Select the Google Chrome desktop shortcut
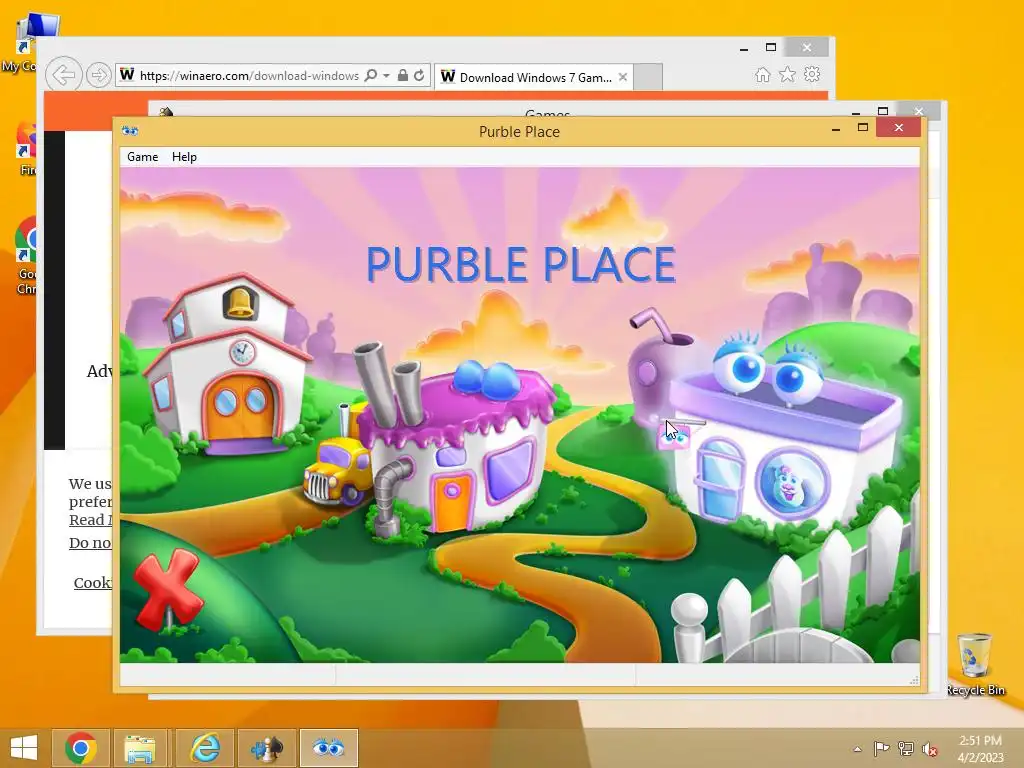 click(x=26, y=256)
